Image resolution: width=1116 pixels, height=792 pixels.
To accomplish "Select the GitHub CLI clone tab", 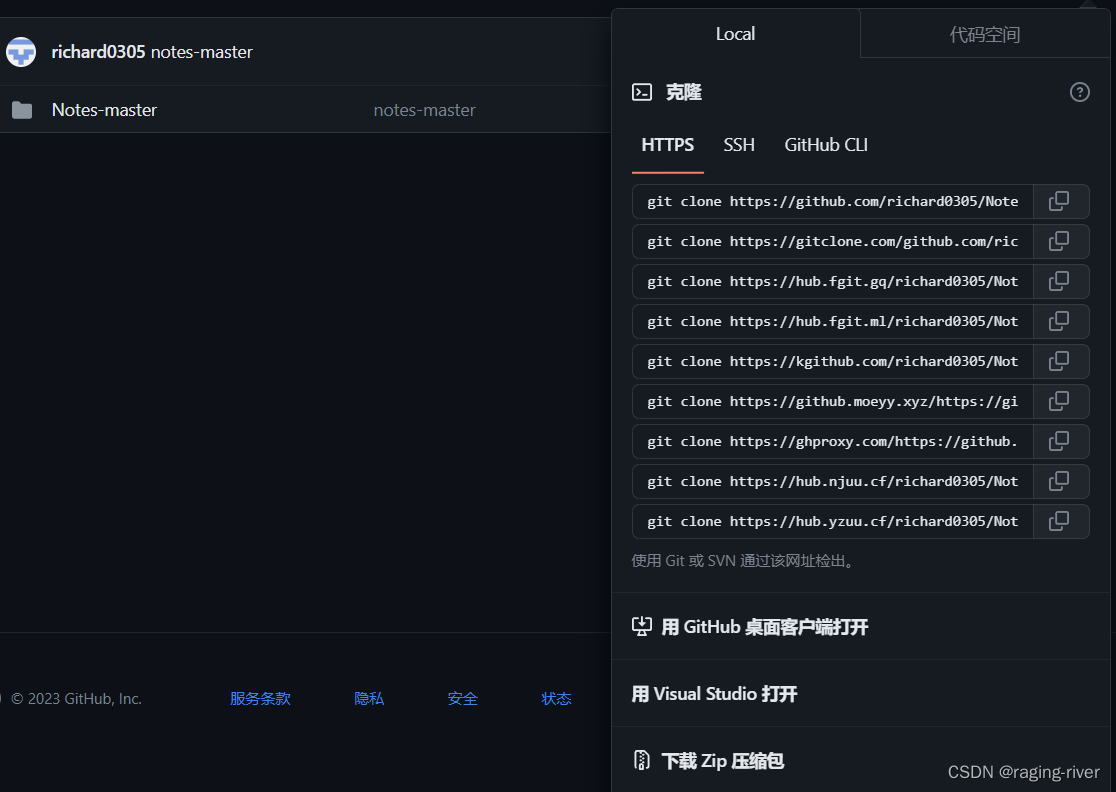I will click(x=826, y=145).
